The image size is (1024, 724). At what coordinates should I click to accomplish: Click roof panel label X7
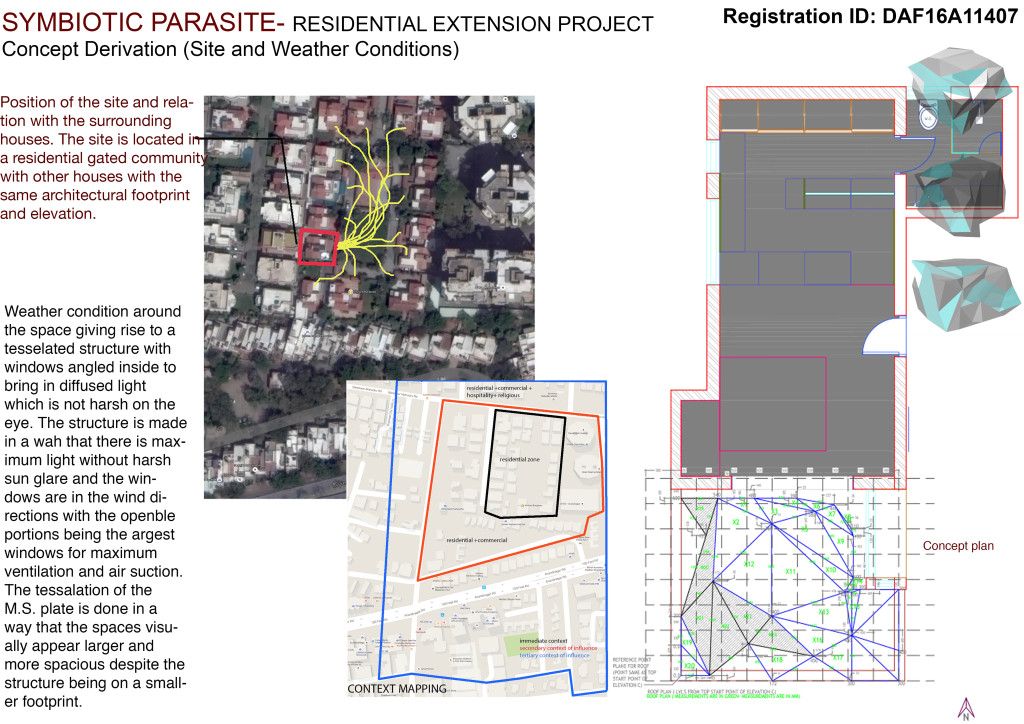(x=832, y=514)
